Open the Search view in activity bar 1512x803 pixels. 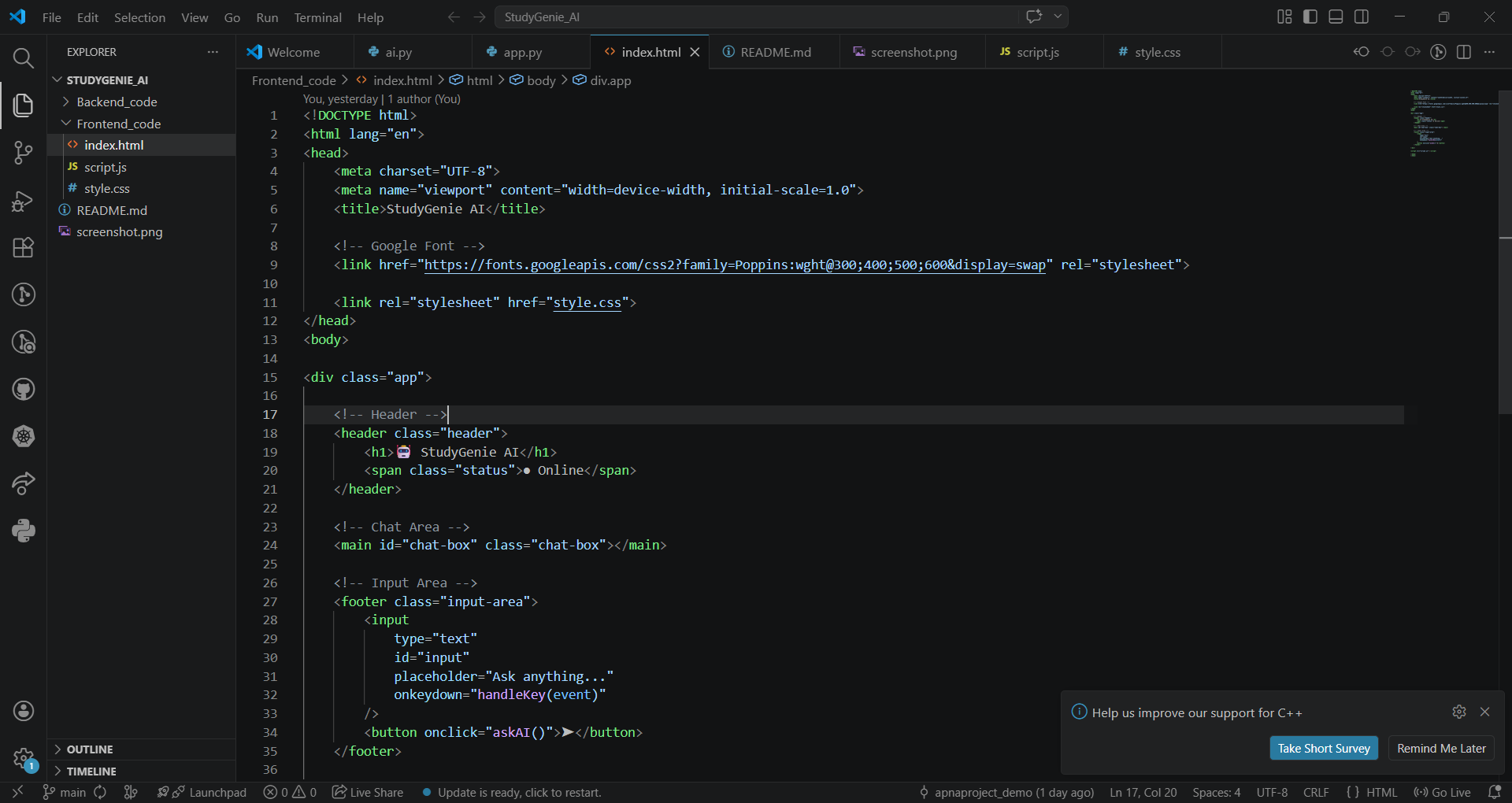click(23, 57)
